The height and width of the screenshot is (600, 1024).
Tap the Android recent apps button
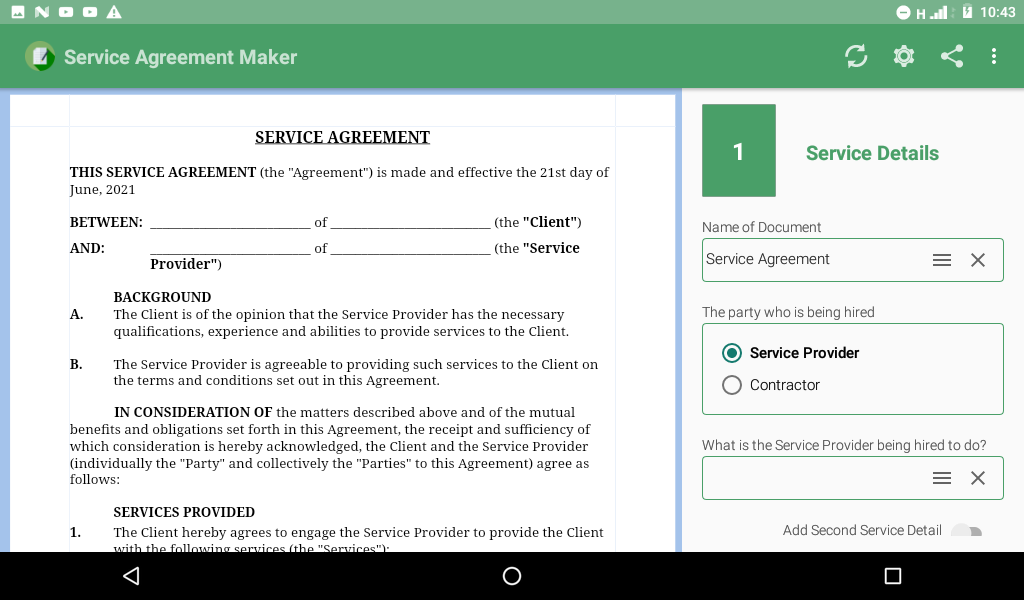pos(893,575)
